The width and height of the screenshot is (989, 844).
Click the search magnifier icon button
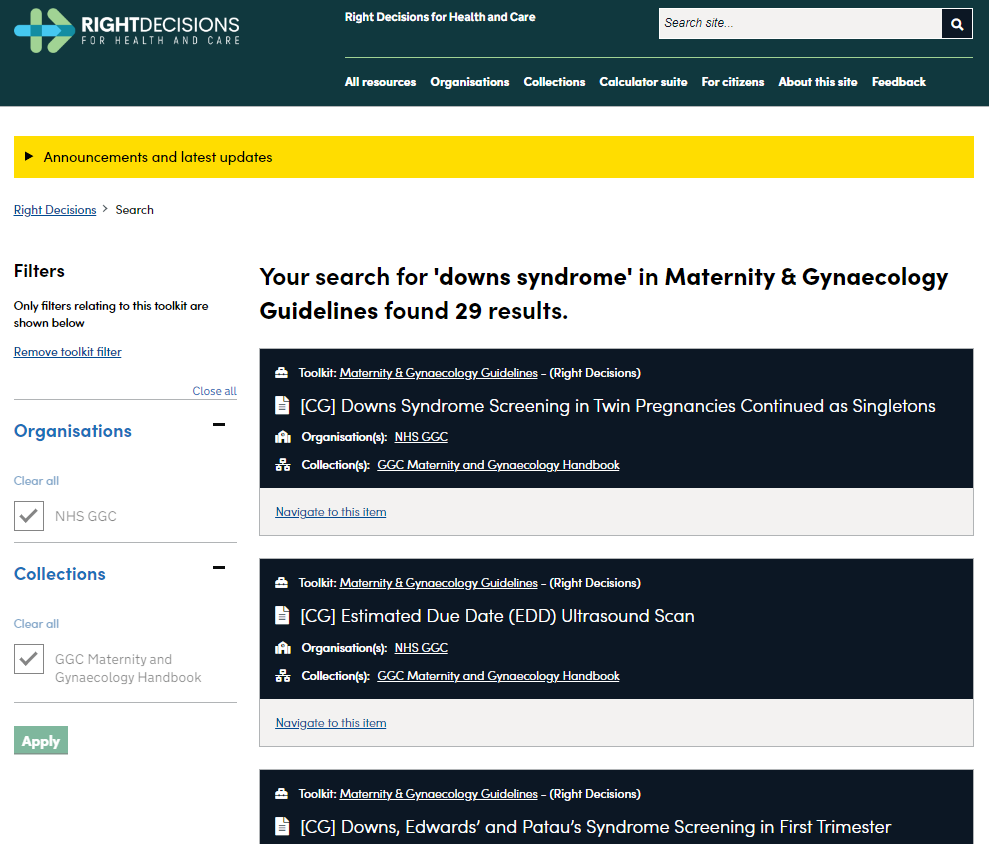pyautogui.click(x=957, y=24)
